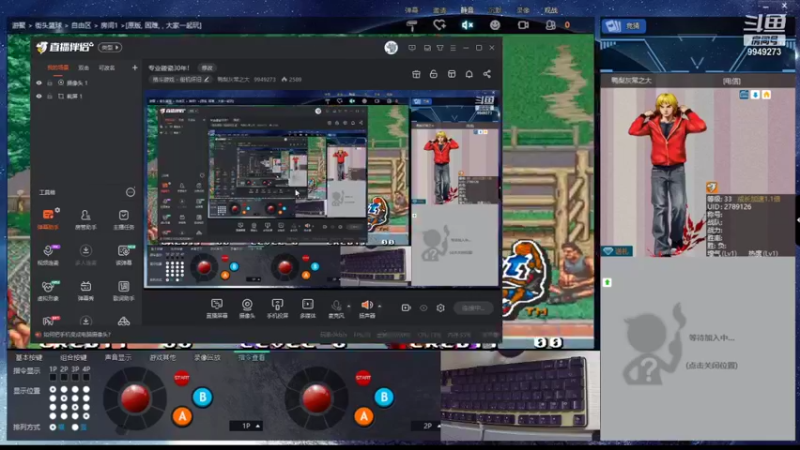Click the heart favorite icon in the lobby toolbar
This screenshot has width=800, height=450.
439,25
